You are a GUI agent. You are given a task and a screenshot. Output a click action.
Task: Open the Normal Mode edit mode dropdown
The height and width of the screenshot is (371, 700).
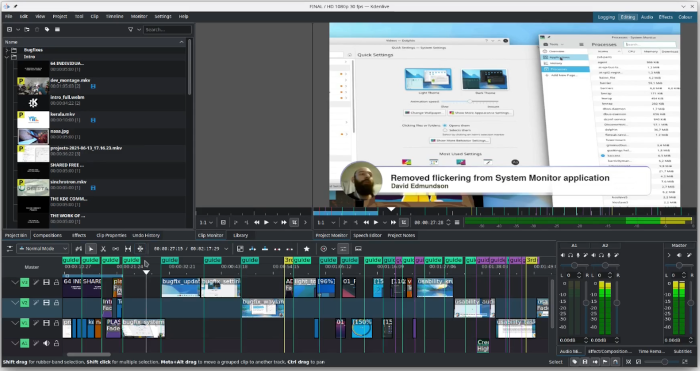tap(43, 249)
